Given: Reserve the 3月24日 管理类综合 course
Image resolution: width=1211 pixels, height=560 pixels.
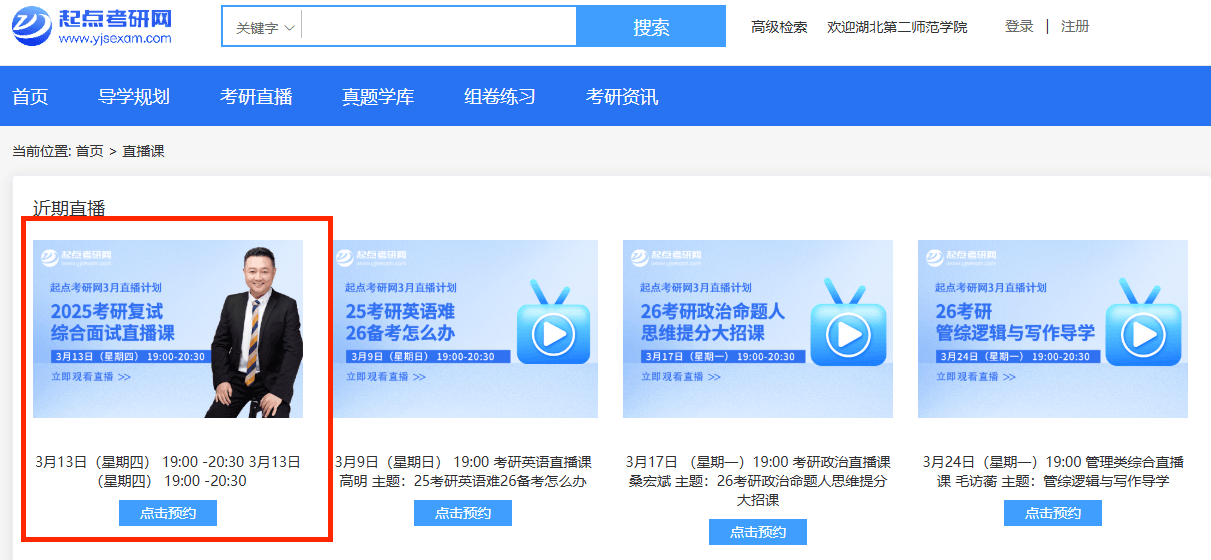Looking at the screenshot, I should coord(1052,513).
